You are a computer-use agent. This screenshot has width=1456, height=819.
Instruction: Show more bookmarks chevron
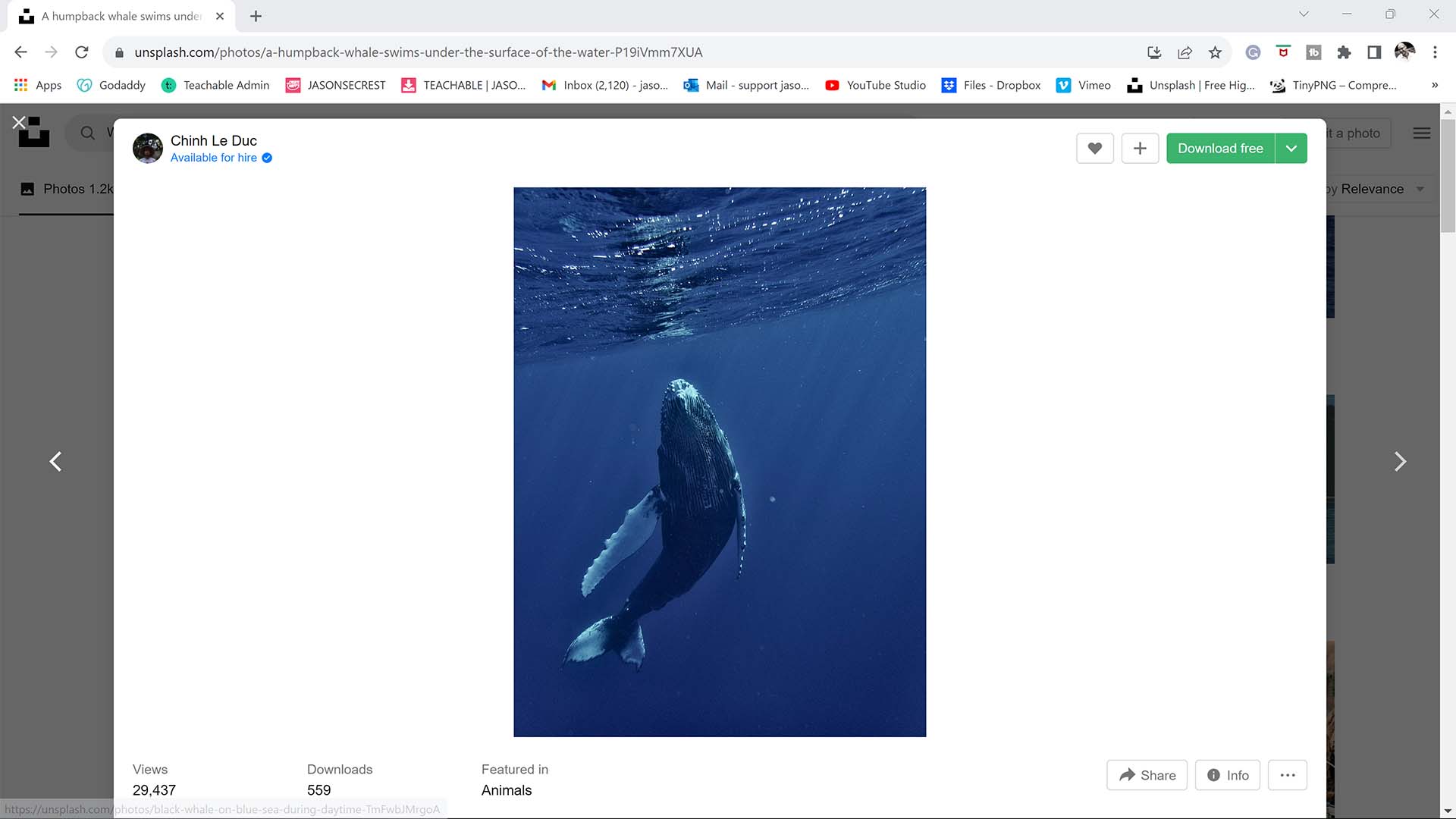pos(1435,85)
